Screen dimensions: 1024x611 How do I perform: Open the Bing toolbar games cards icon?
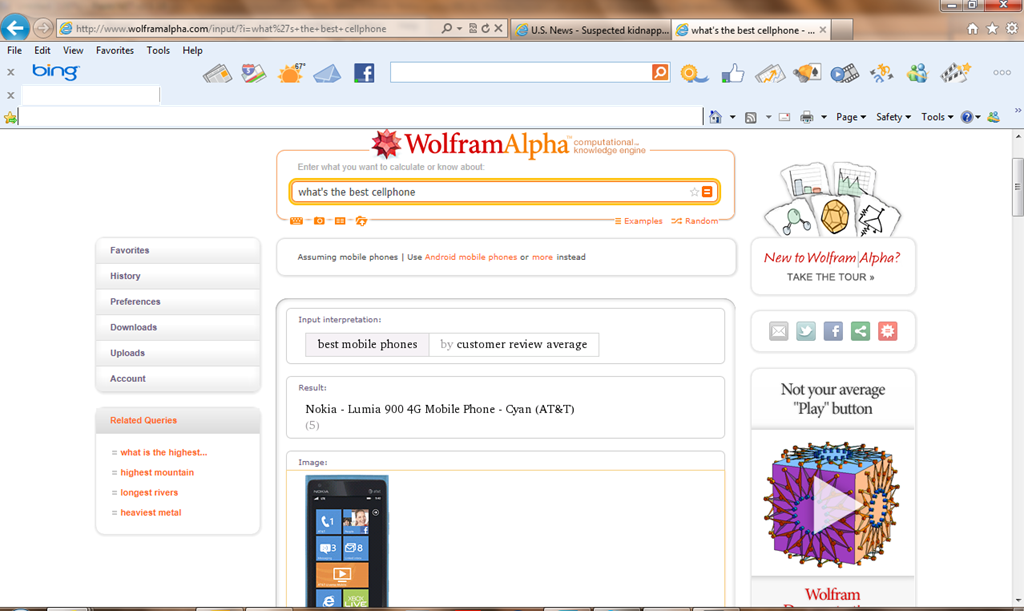[807, 73]
